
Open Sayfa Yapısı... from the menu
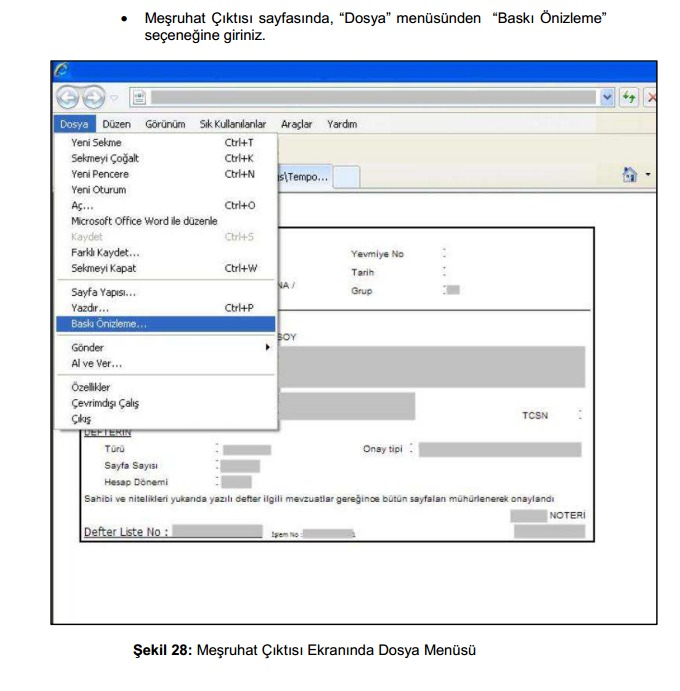[x=166, y=292]
